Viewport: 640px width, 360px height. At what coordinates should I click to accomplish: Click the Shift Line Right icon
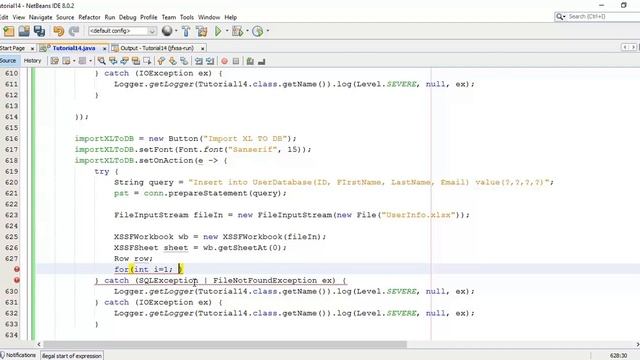(x=210, y=61)
